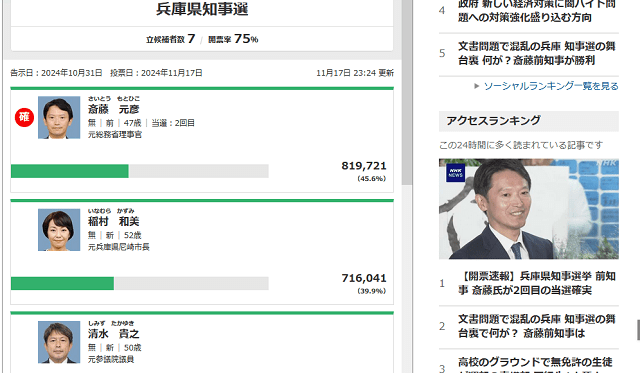This screenshot has height=373, width=640.
Task: Click 斎藤 元彦 green vote share bar
Action: pos(70,171)
